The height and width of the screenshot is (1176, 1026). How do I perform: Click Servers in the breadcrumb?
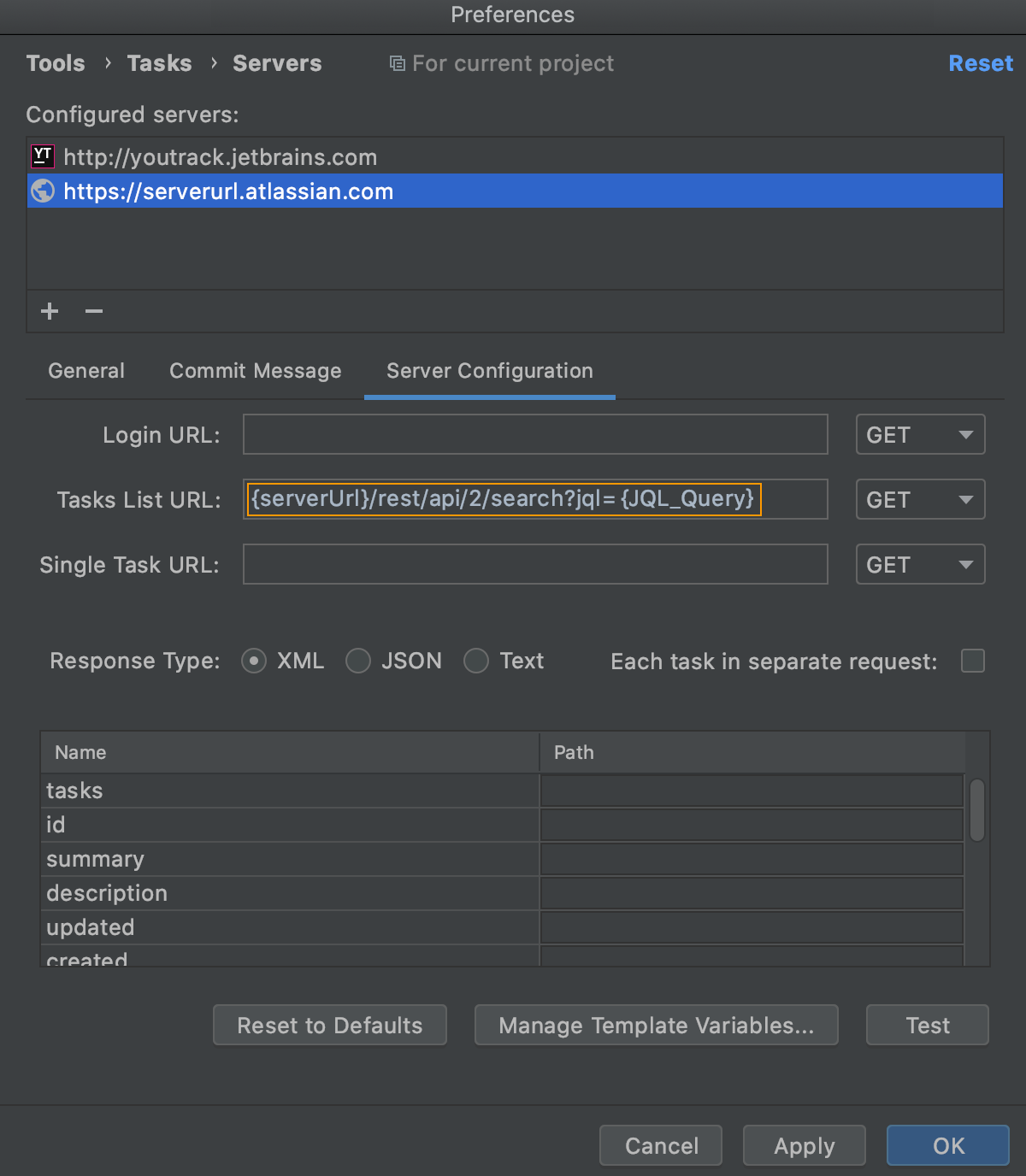(x=277, y=63)
